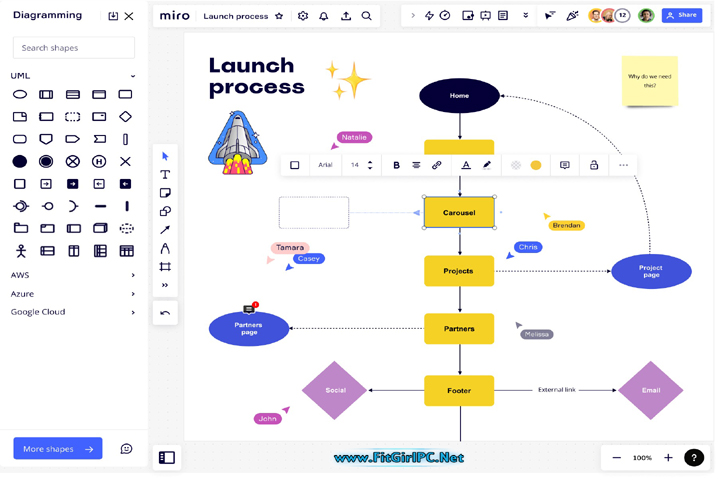Click the Share button
This screenshot has height=480, width=720.
coord(682,16)
